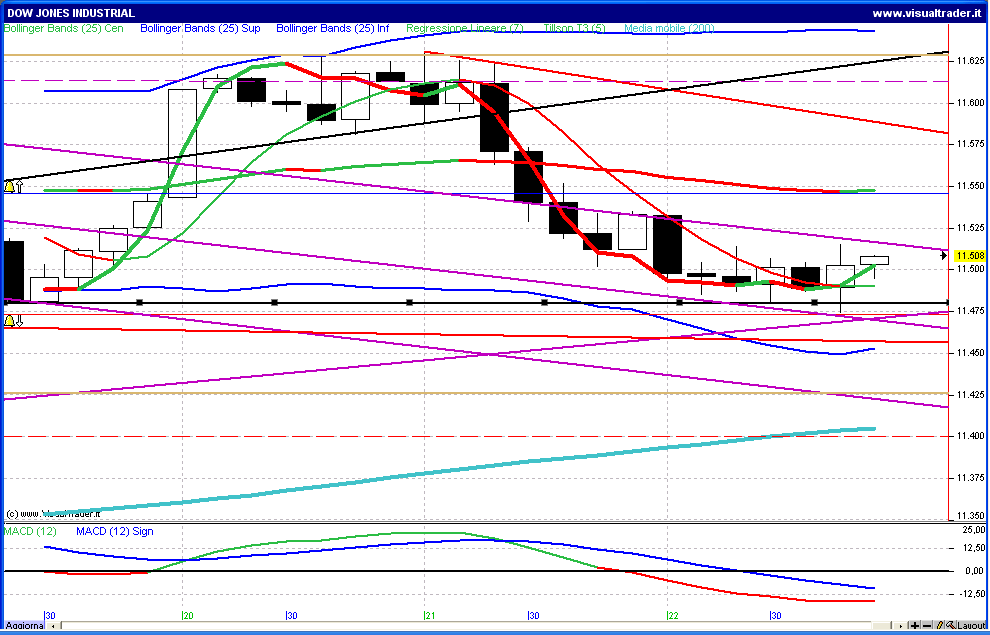Click the green 20 time axis marker
Image resolution: width=990 pixels, height=635 pixels.
pyautogui.click(x=188, y=615)
